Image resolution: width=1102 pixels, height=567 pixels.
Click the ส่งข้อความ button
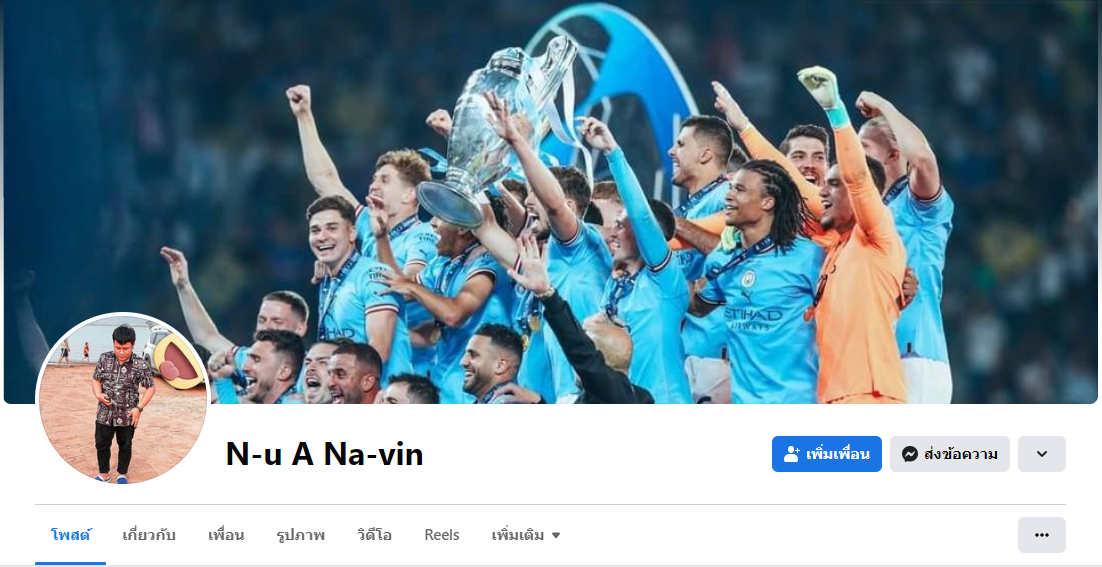coord(949,454)
